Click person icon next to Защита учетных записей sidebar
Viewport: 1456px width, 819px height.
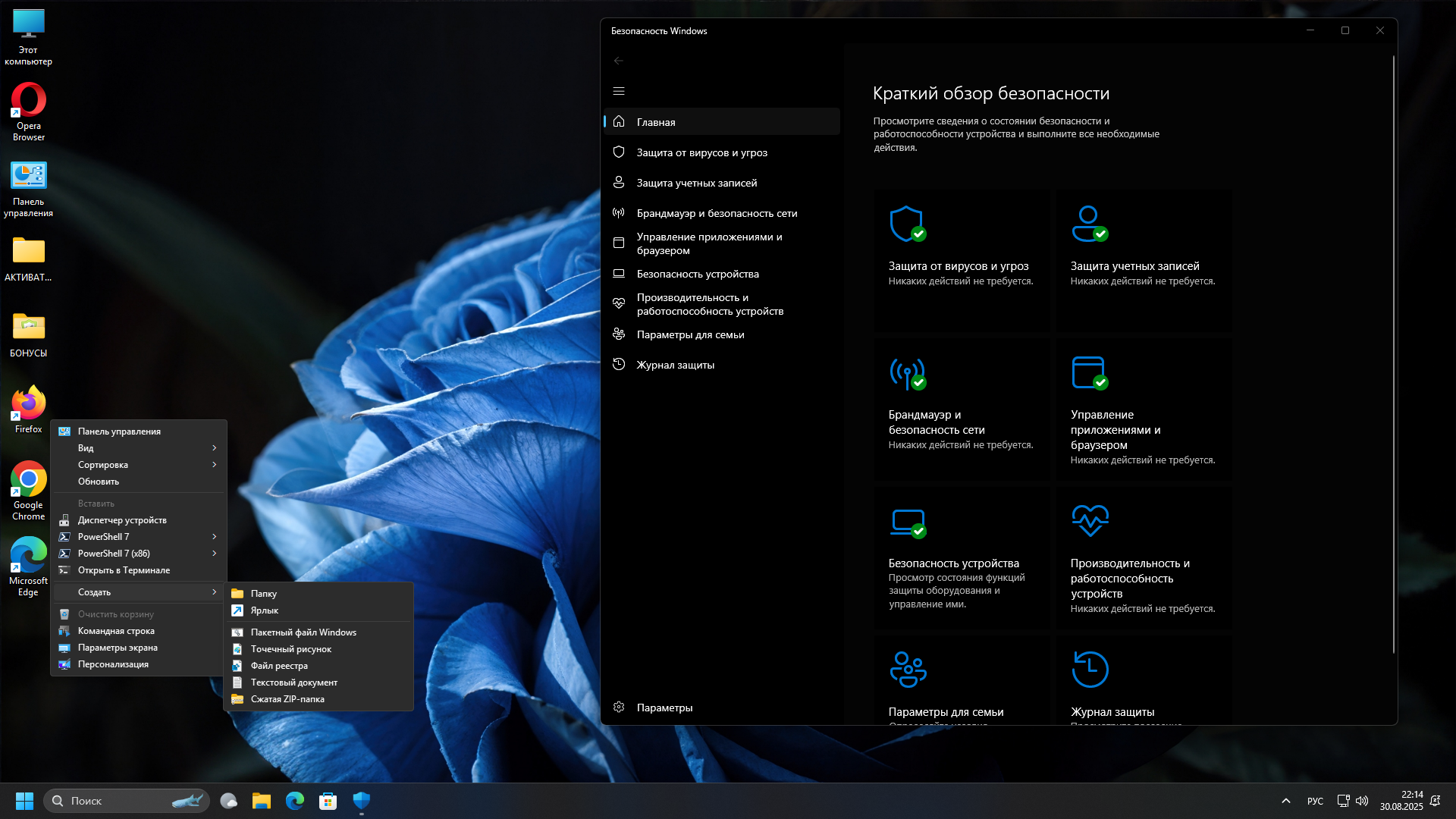click(x=619, y=182)
